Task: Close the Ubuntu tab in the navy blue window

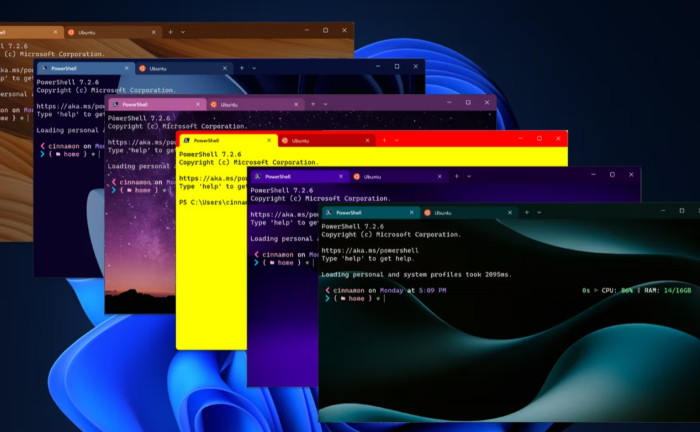Action: pos(225,68)
